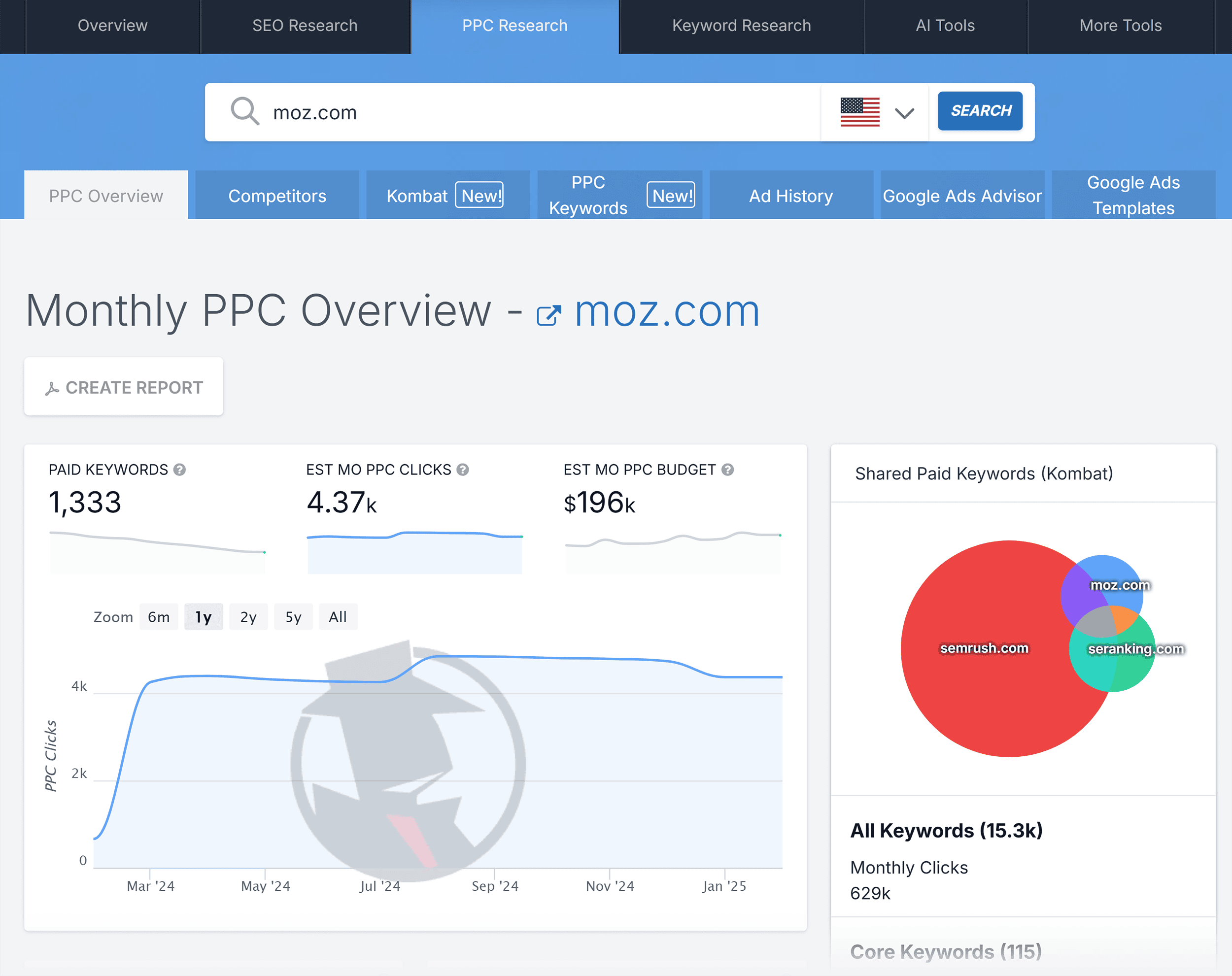Open the country selector dropdown arrow
Image resolution: width=1232 pixels, height=976 pixels.
click(904, 113)
